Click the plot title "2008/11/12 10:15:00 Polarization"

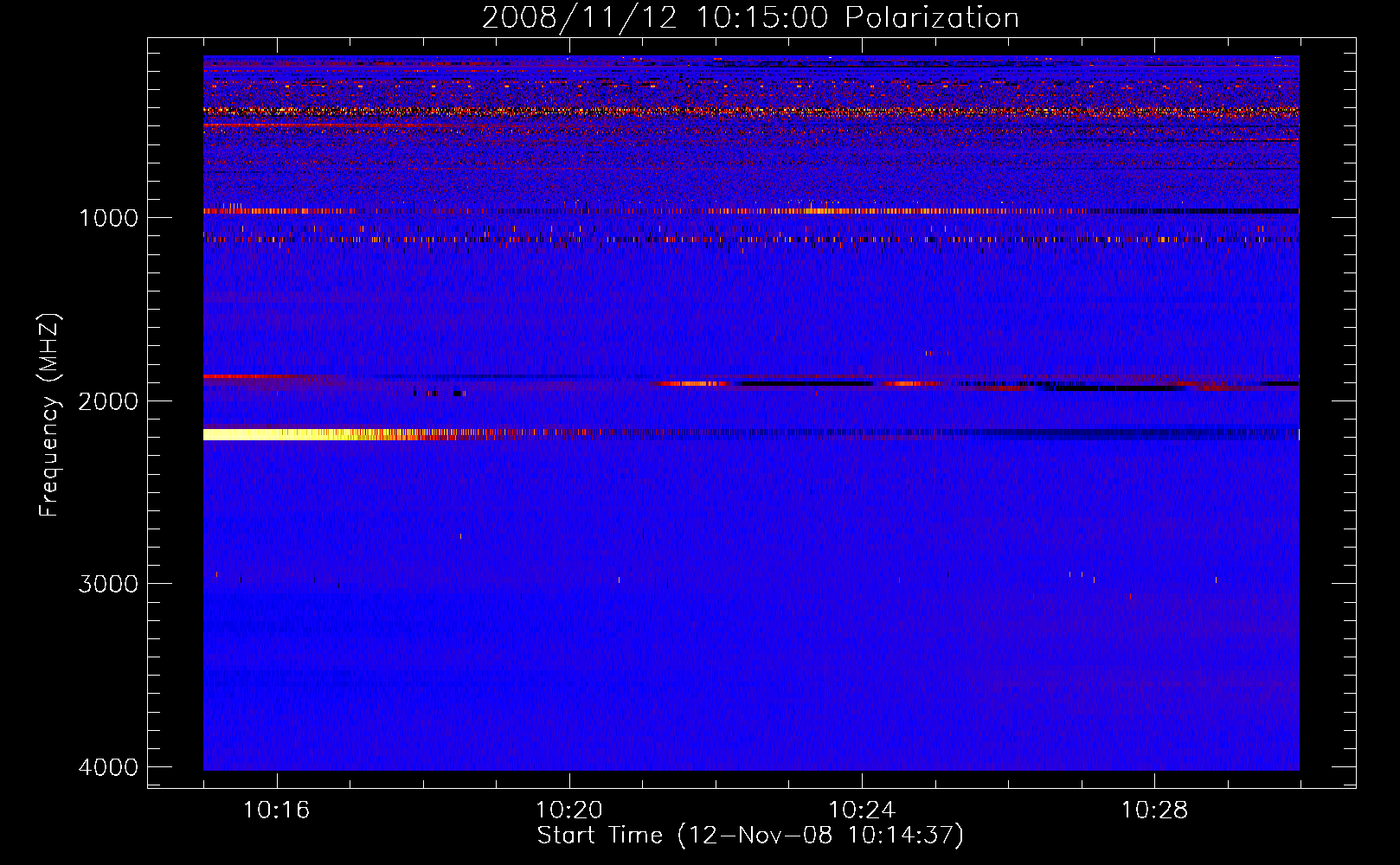(x=750, y=17)
